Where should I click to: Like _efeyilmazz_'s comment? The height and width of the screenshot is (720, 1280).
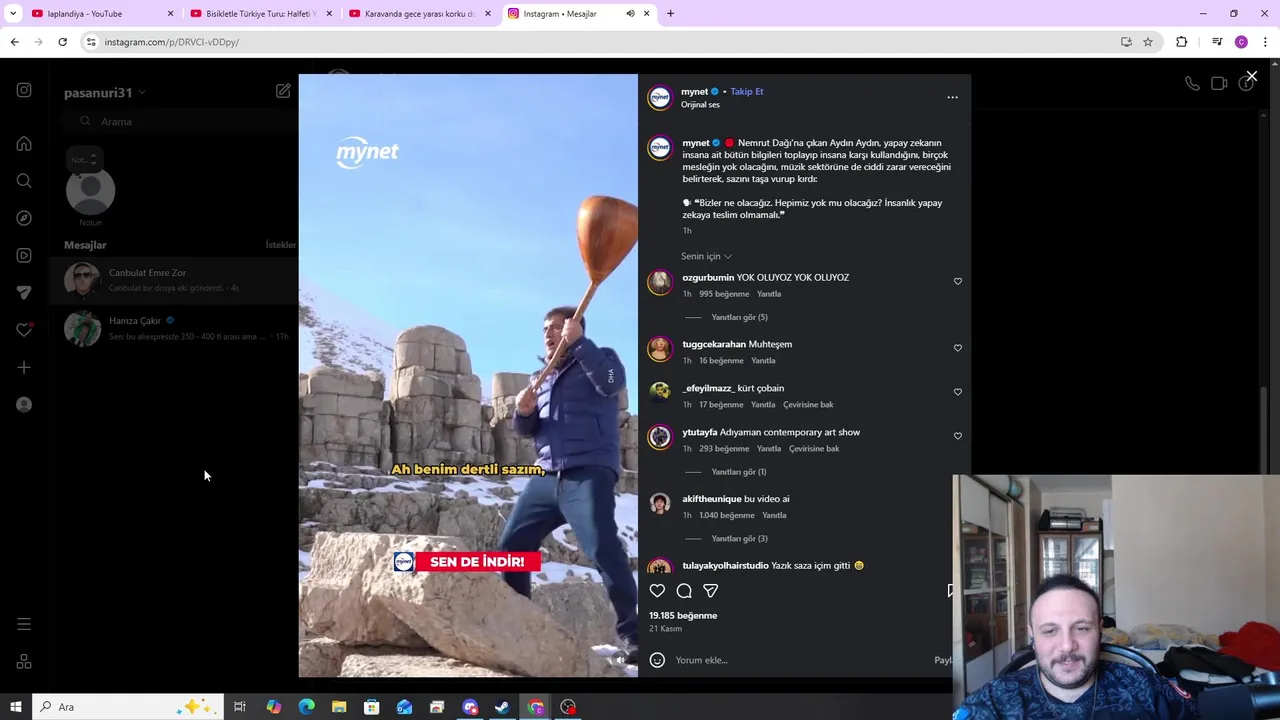coord(957,392)
